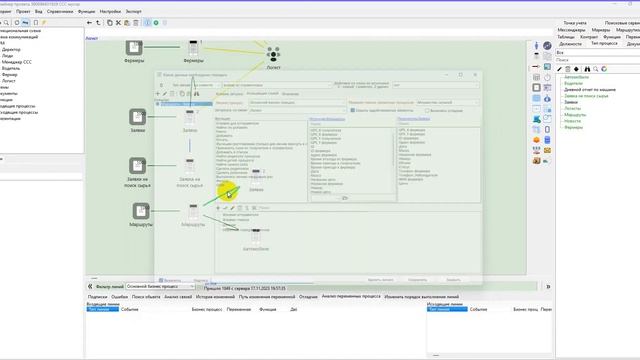Open the История изменений tab
640x360 pixels.
215,297
